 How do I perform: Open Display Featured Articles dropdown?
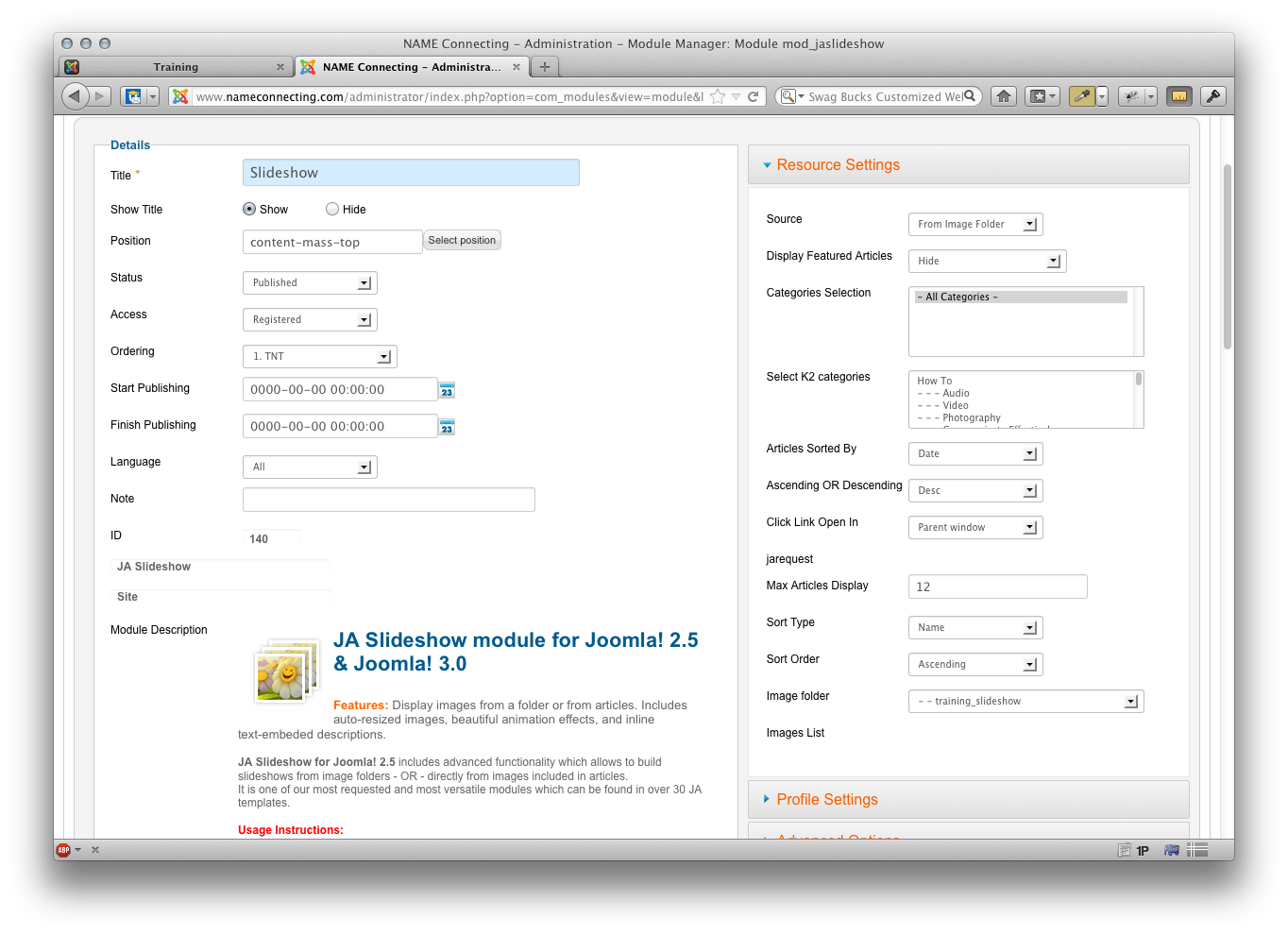(x=988, y=261)
